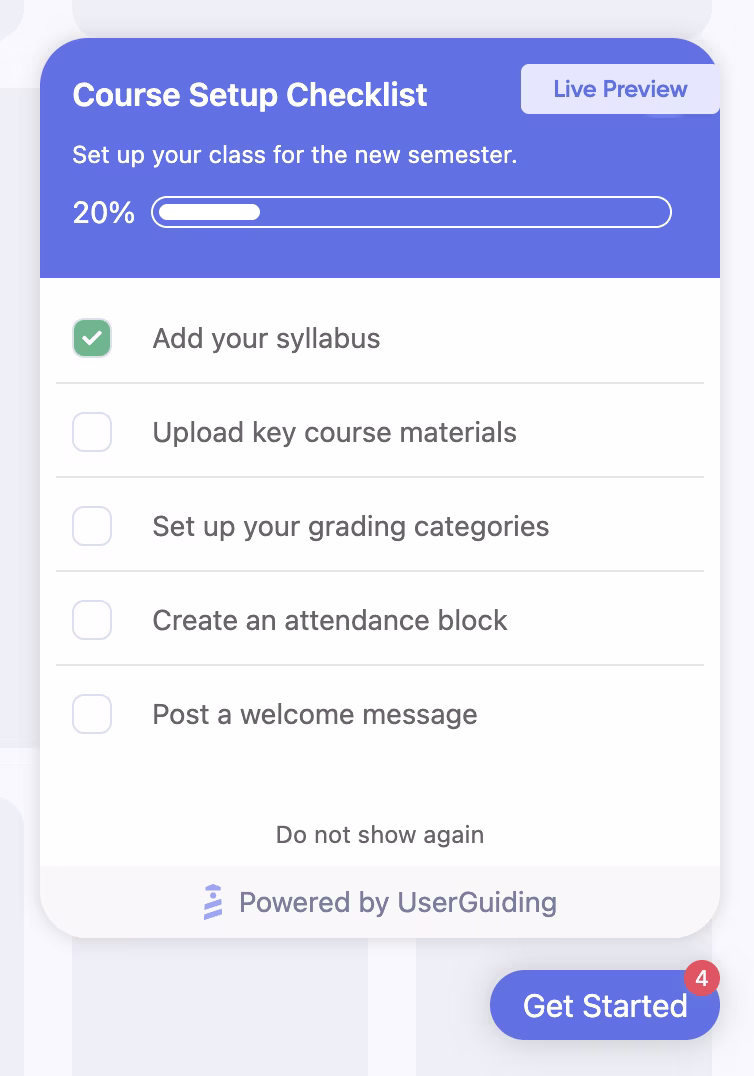Check the Post a welcome message checkbox
754x1076 pixels.
point(92,714)
